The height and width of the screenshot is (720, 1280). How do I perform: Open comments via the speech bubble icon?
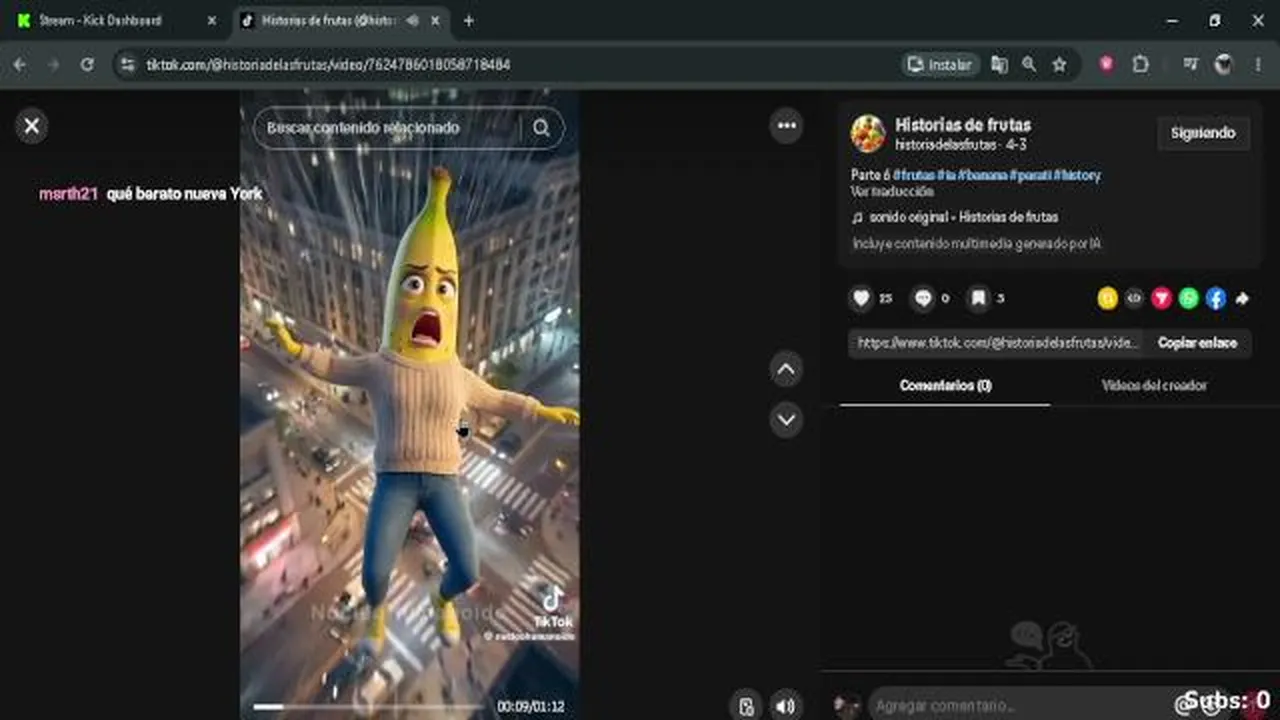923,298
